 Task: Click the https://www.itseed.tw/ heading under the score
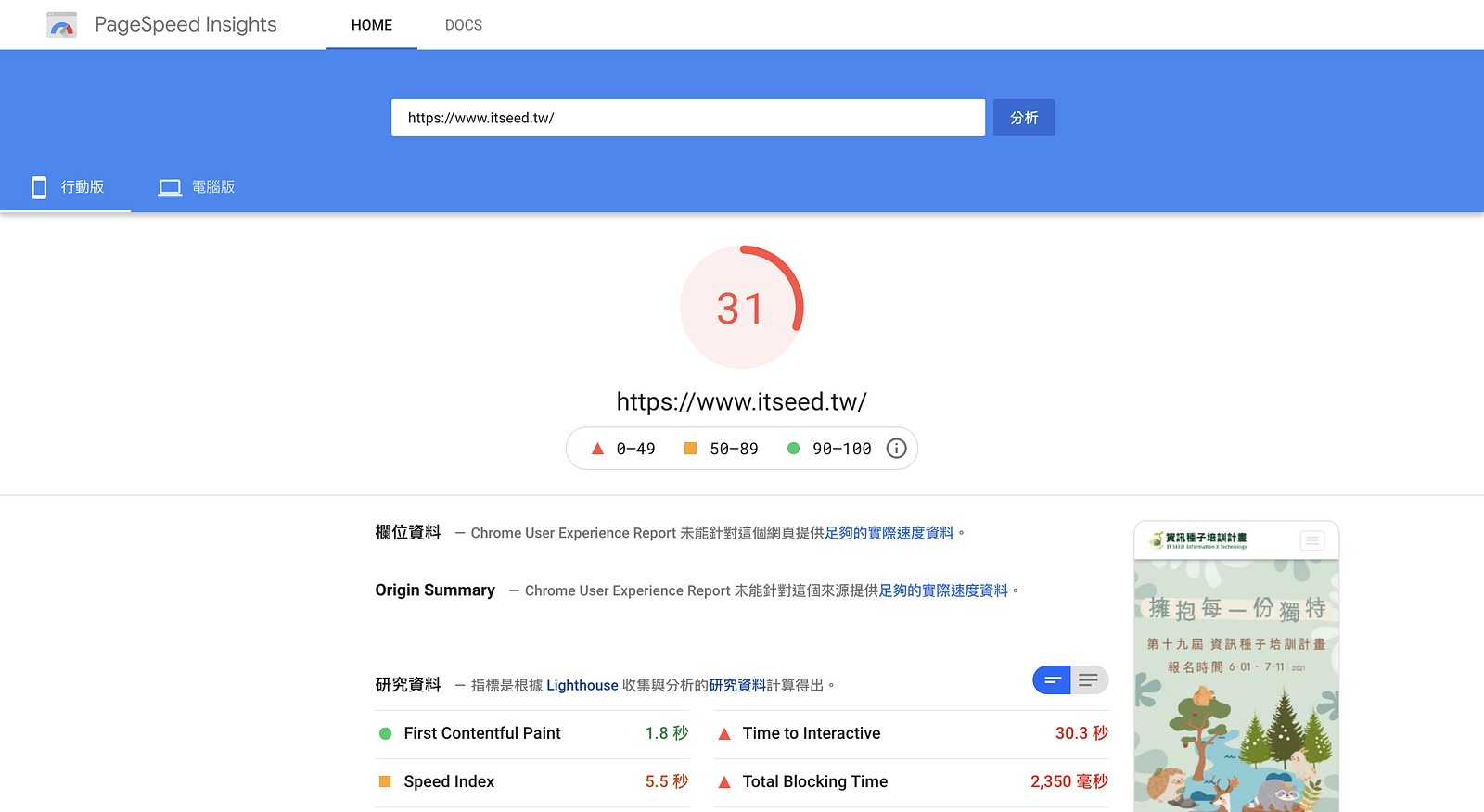tap(742, 401)
